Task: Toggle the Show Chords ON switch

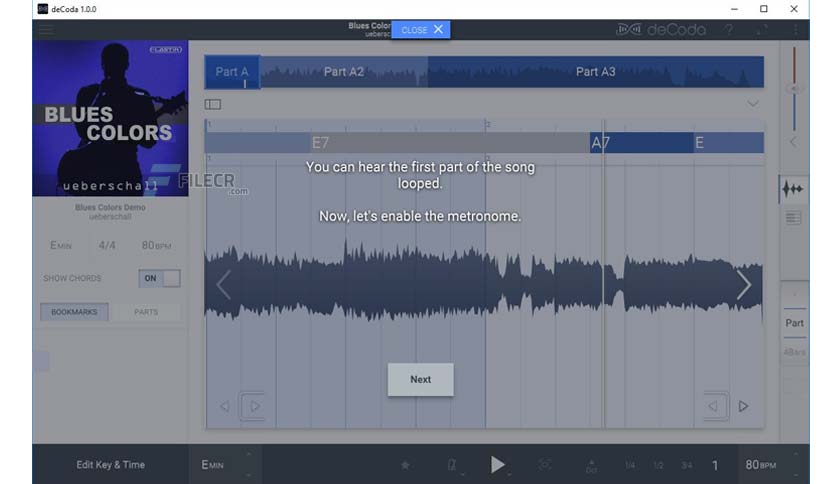Action: click(x=159, y=278)
